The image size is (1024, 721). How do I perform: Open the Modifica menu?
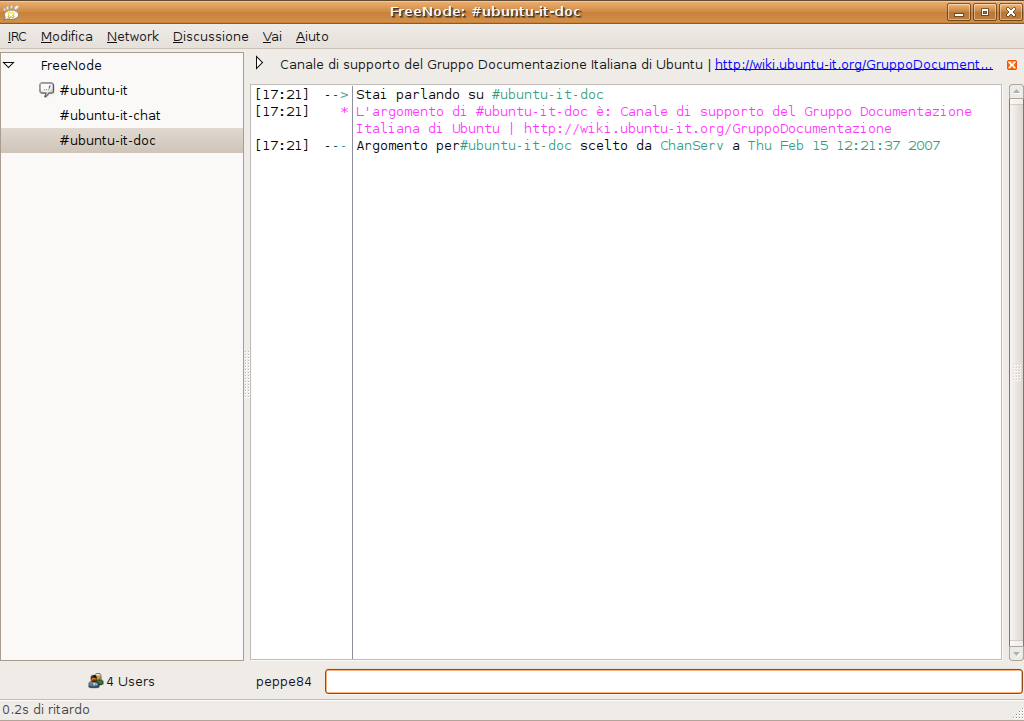pos(67,36)
